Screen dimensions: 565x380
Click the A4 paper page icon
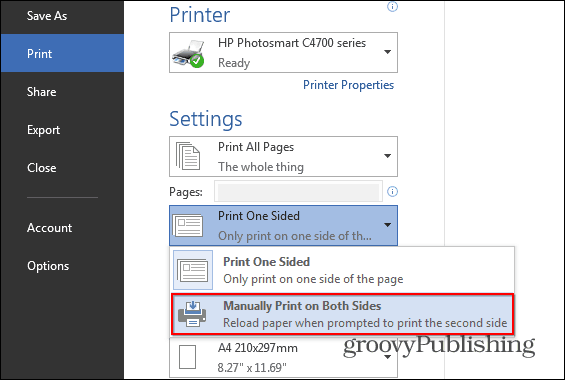coord(187,357)
